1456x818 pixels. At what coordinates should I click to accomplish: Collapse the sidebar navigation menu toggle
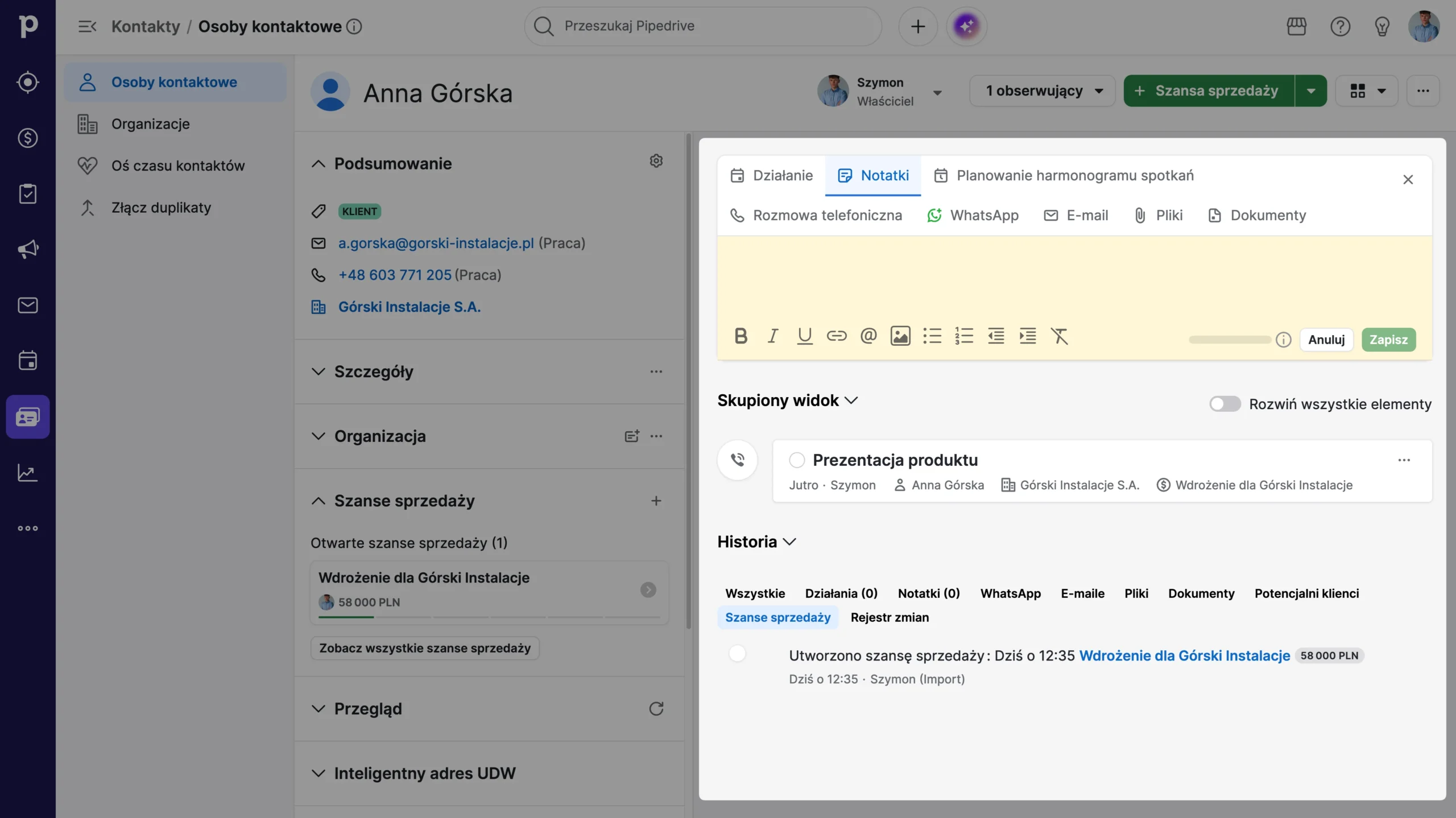tap(87, 26)
